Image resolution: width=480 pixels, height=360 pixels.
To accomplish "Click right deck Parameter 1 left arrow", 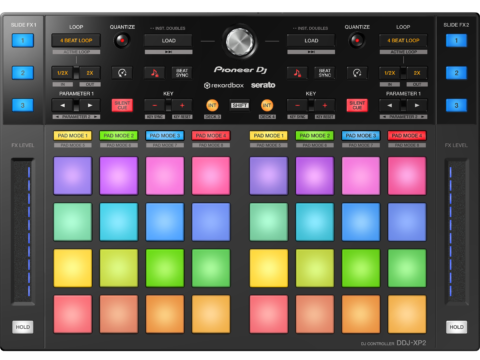I will 390,105.
